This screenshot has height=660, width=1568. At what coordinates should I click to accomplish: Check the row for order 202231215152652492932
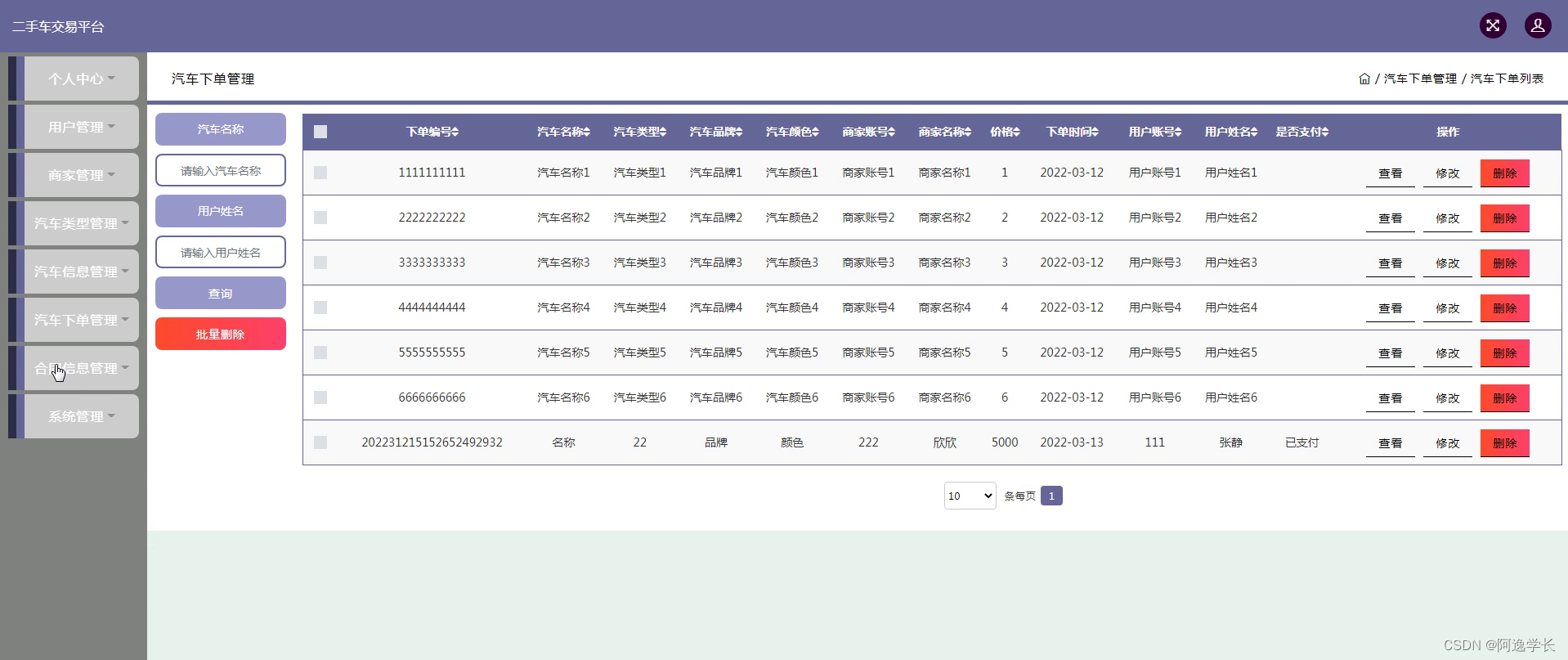pos(320,442)
